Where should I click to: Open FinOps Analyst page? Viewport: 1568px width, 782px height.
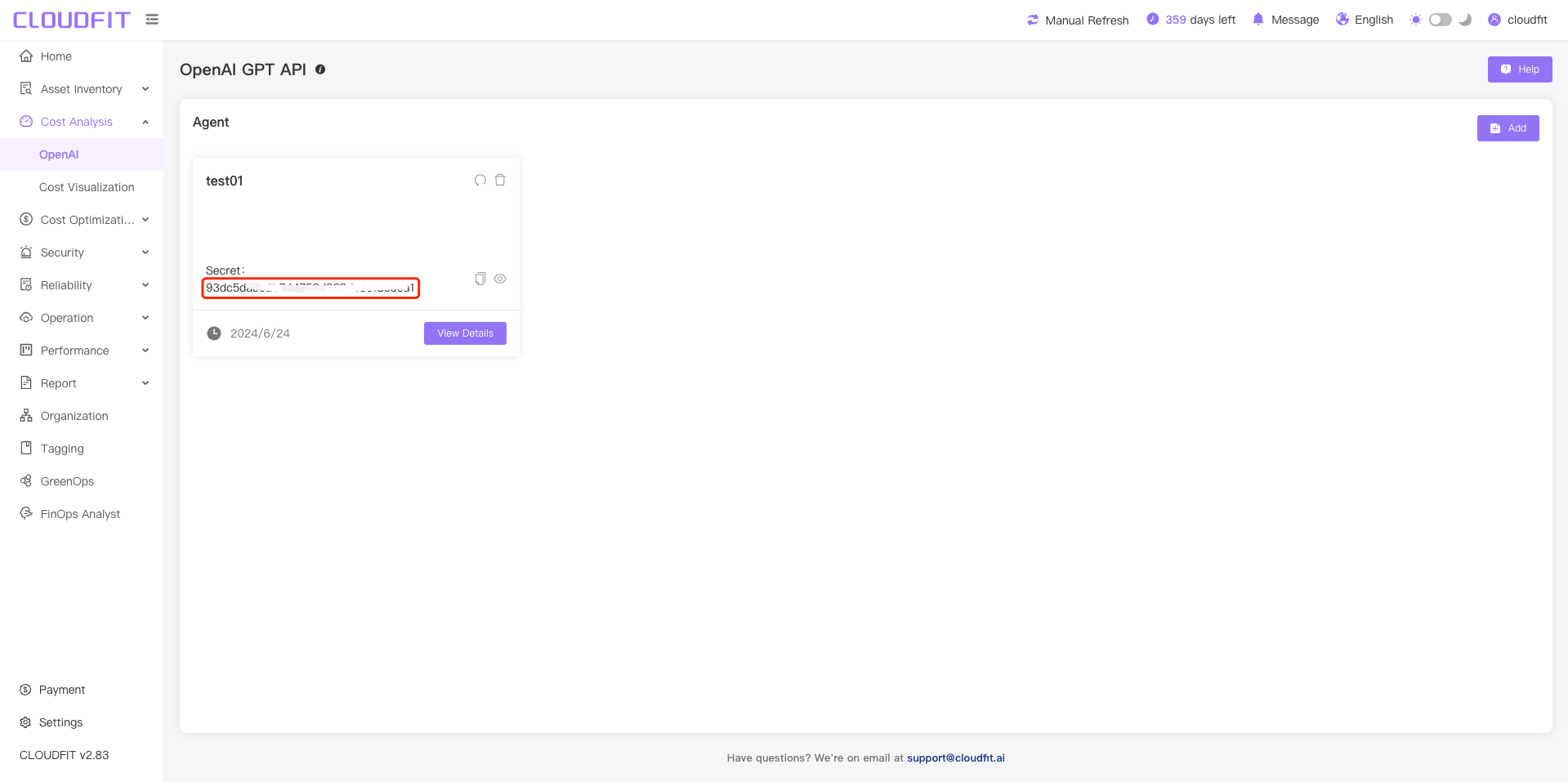82,514
